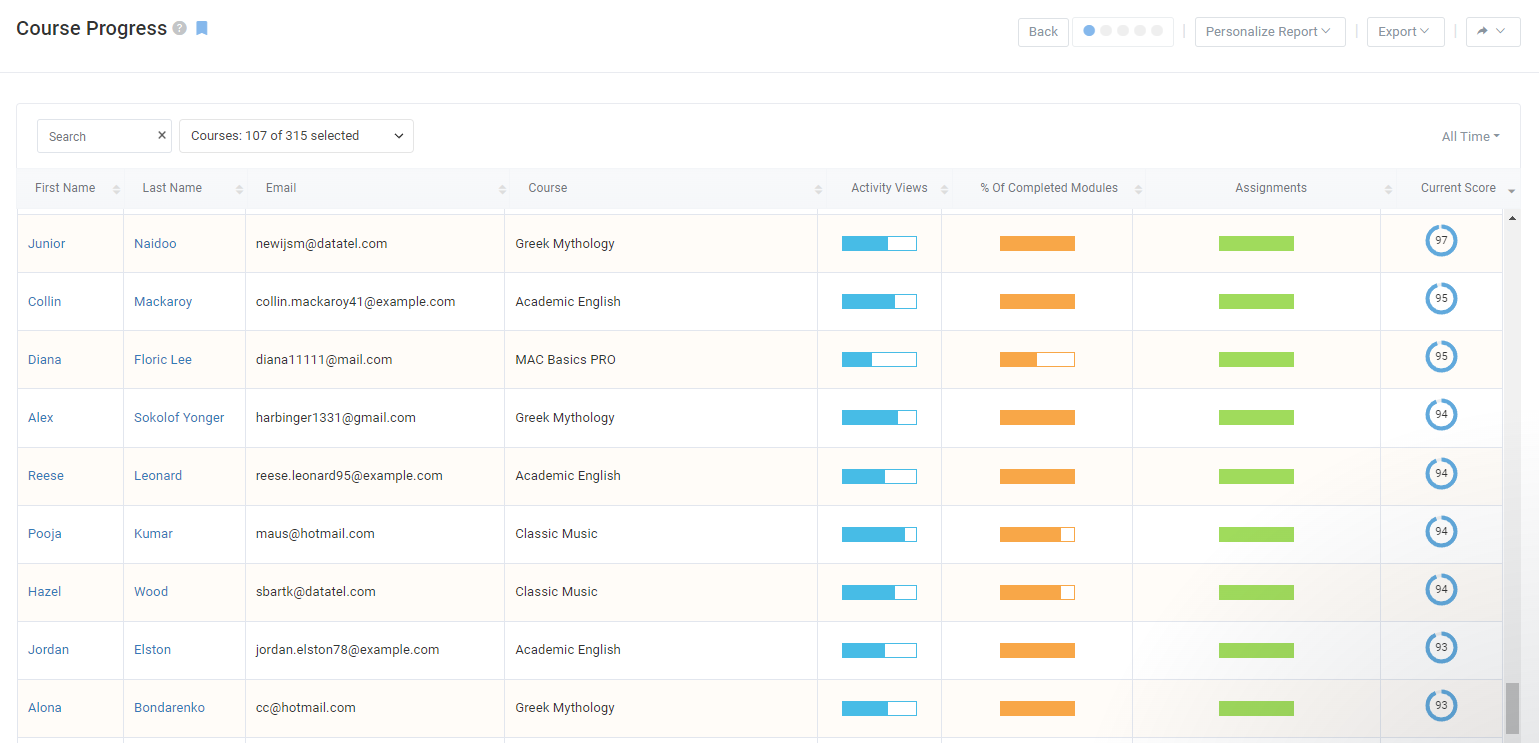This screenshot has width=1539, height=743.
Task: Click the Current Score sort arrow
Action: pyautogui.click(x=1511, y=190)
